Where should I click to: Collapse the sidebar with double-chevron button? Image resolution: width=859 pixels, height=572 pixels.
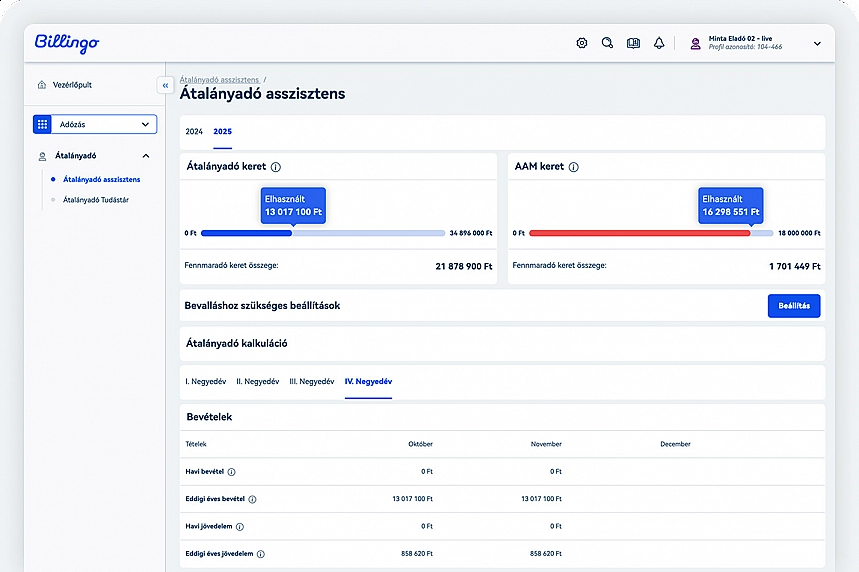click(x=165, y=86)
